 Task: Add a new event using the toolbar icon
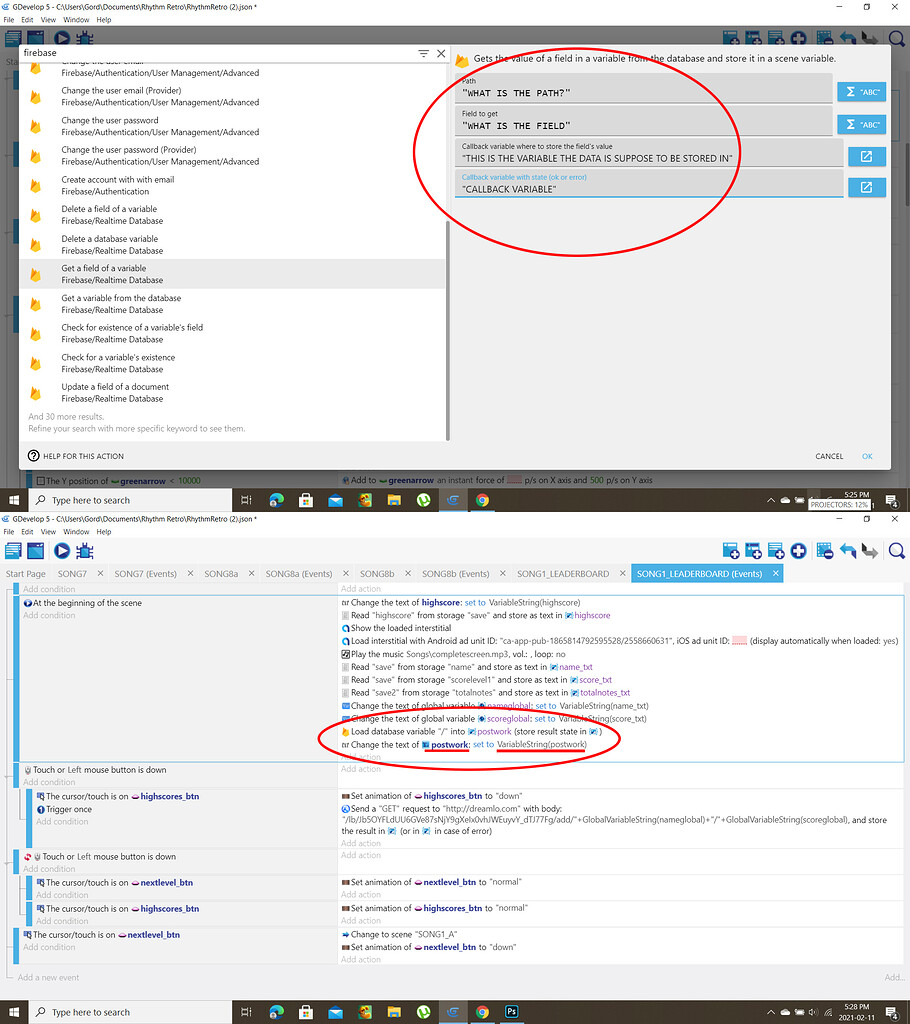click(729, 551)
